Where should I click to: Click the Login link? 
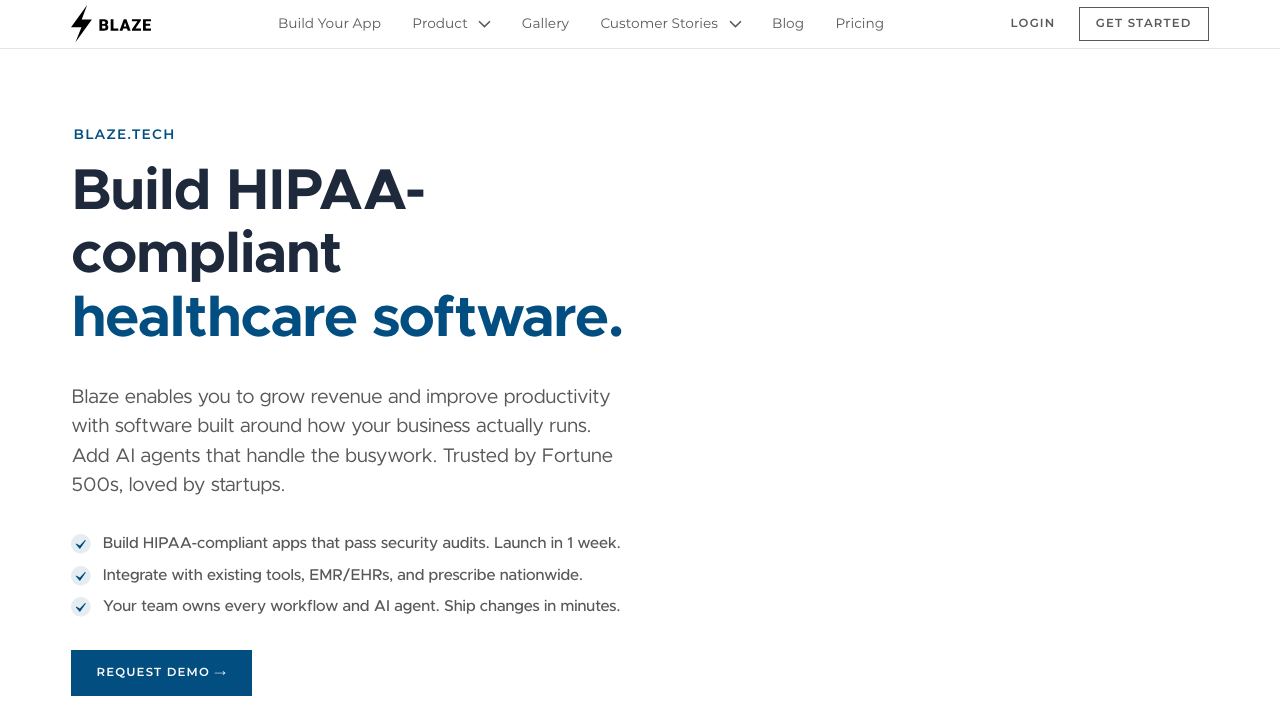(1032, 23)
